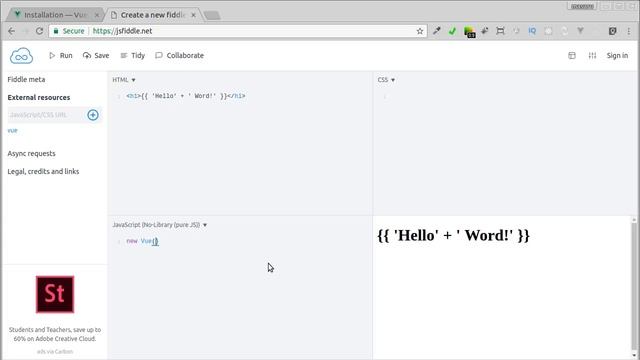This screenshot has width=640, height=360.
Task: Go back in browser history
Action: point(11,31)
